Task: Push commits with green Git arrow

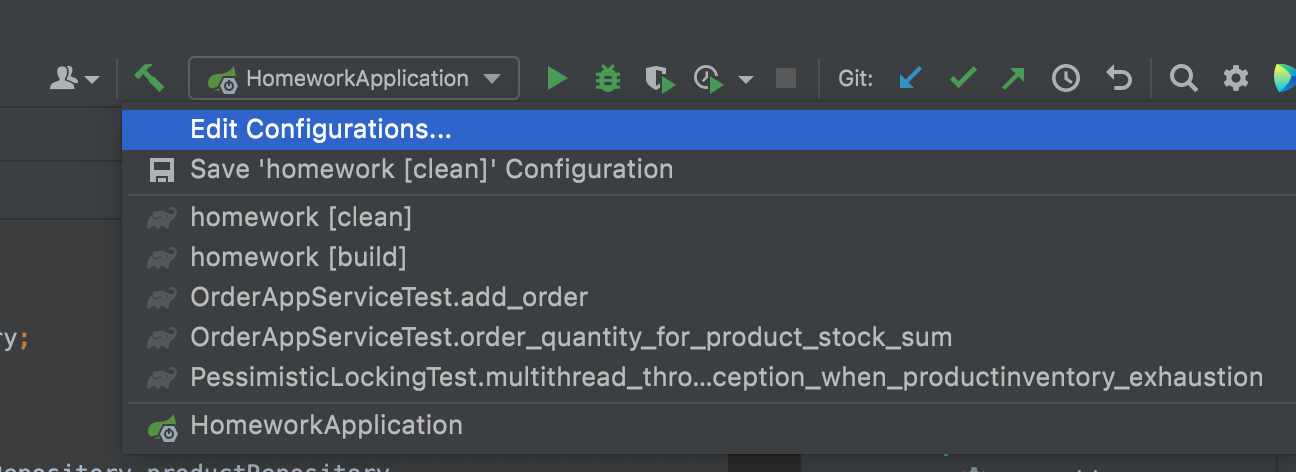Action: tap(1013, 78)
